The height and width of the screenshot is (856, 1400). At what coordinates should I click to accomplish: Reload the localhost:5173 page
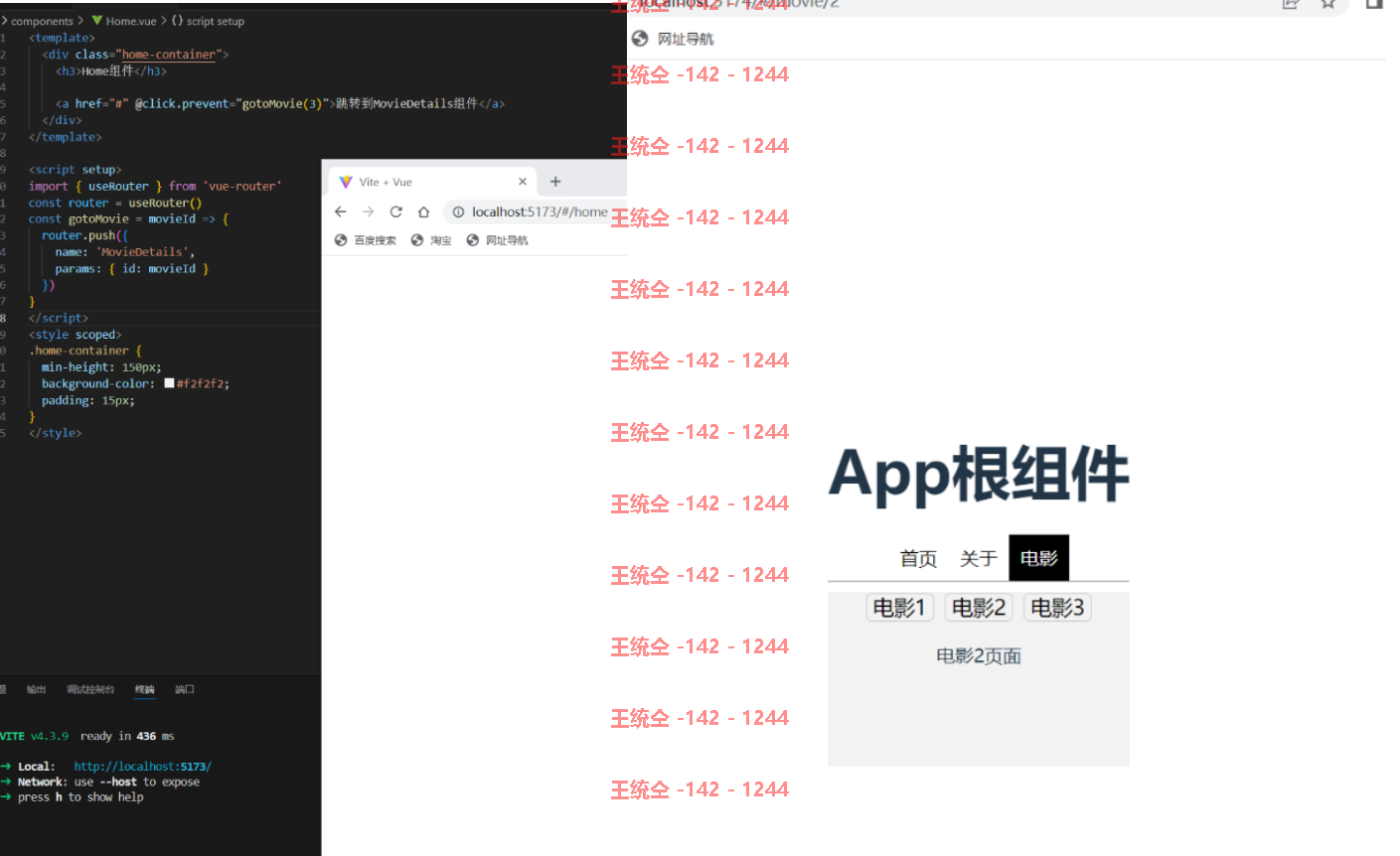(x=396, y=212)
